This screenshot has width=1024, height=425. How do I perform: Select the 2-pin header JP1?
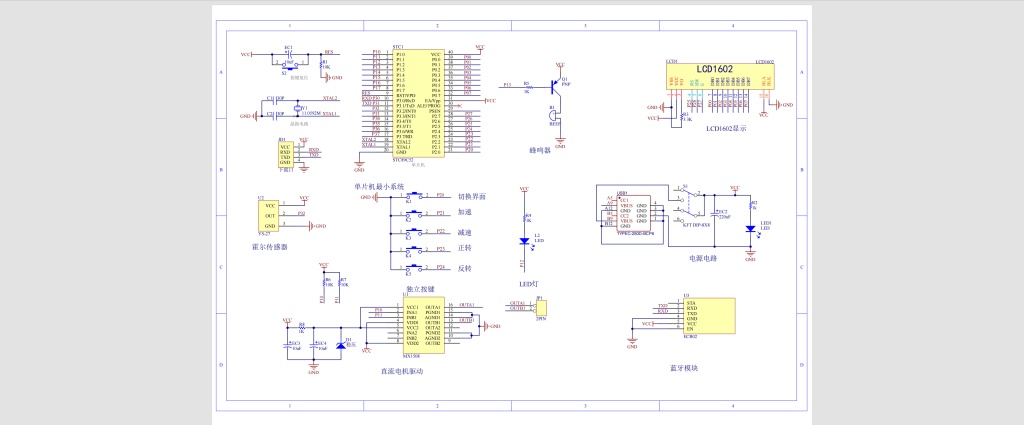click(x=541, y=307)
